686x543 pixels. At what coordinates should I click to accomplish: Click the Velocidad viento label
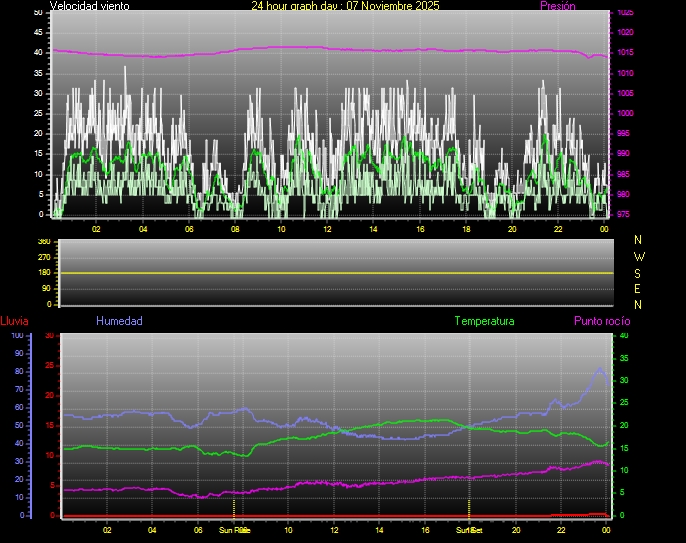[x=90, y=6]
